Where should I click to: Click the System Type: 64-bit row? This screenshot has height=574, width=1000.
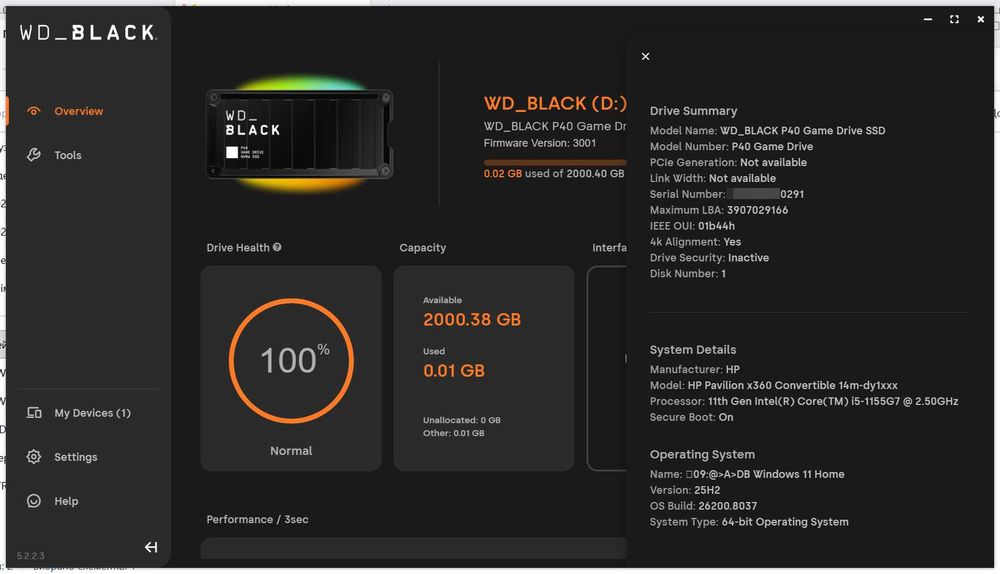pos(749,522)
